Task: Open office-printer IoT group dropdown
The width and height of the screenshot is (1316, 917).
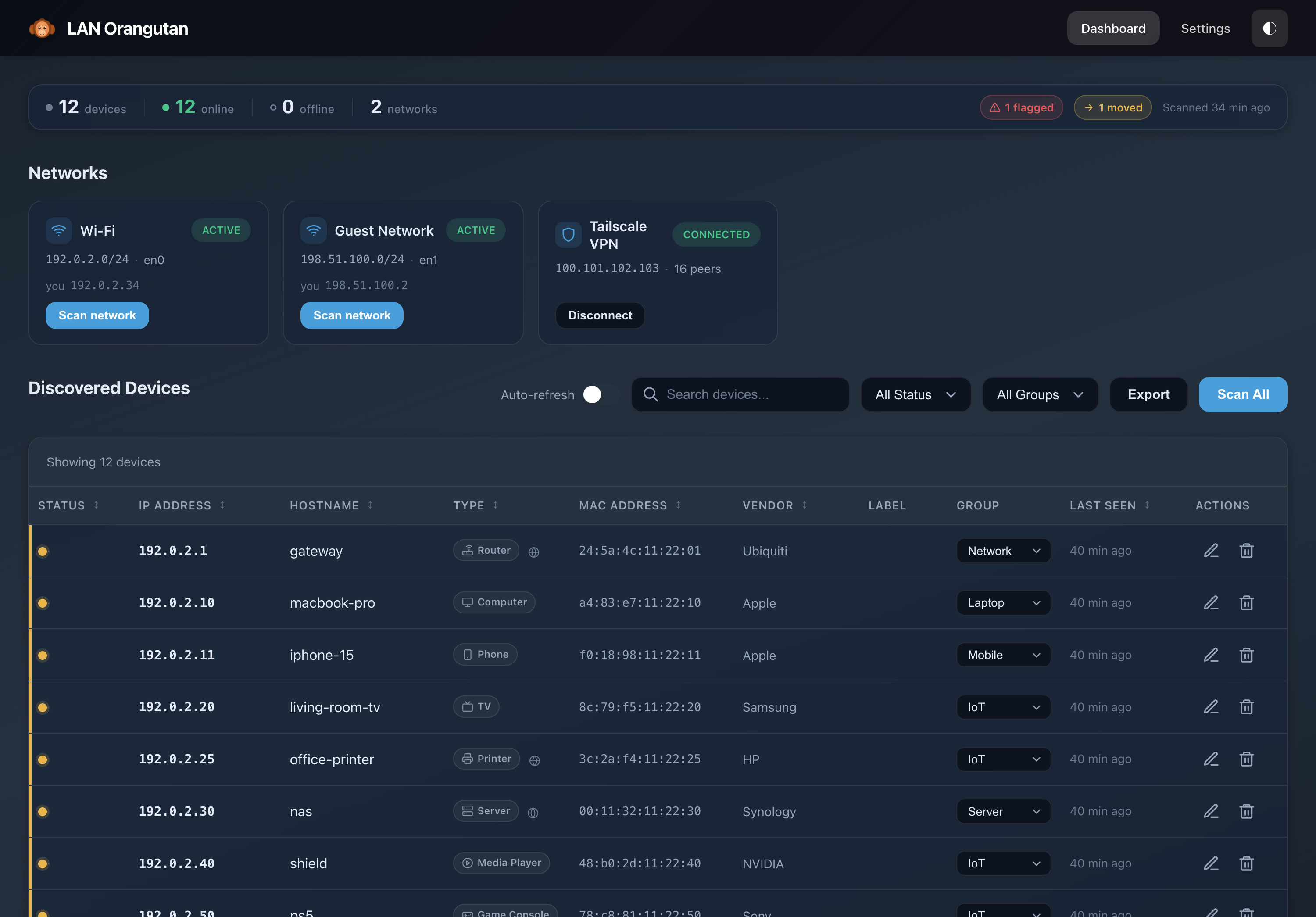Action: coord(1003,759)
